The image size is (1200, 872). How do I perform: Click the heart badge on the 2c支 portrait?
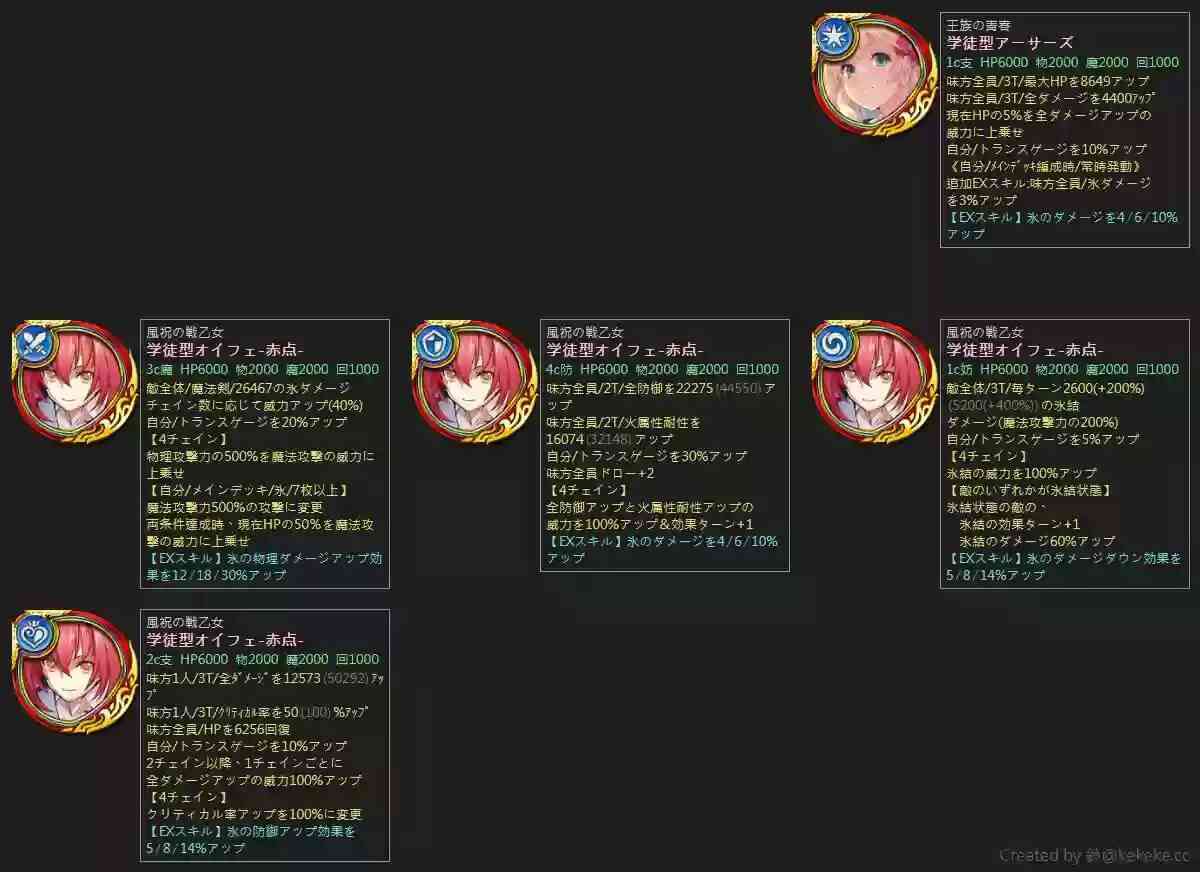(x=31, y=634)
